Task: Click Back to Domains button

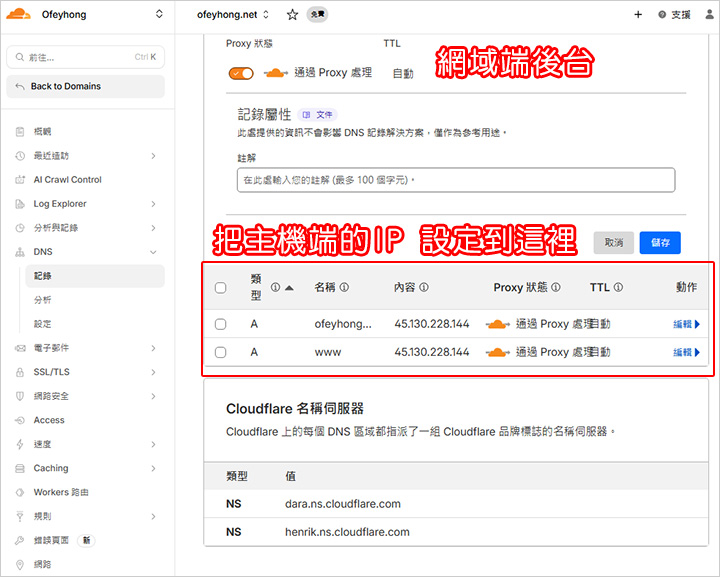Action: pos(86,87)
